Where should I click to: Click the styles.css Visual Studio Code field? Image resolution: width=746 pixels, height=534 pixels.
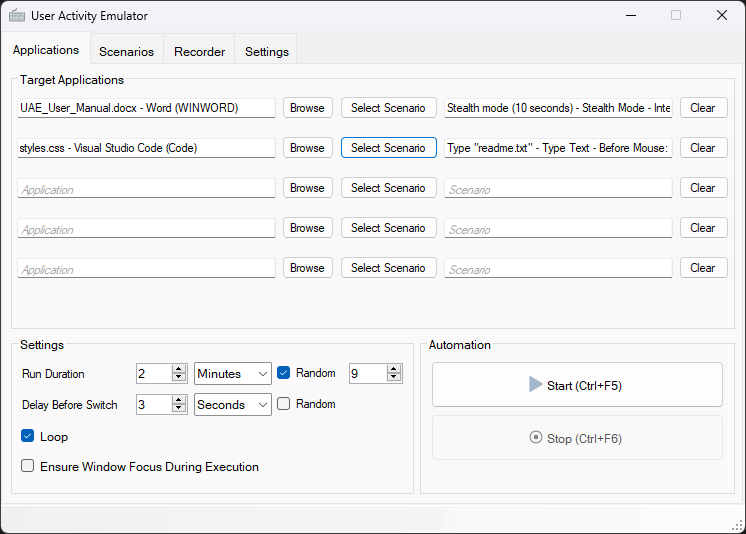pyautogui.click(x=146, y=148)
